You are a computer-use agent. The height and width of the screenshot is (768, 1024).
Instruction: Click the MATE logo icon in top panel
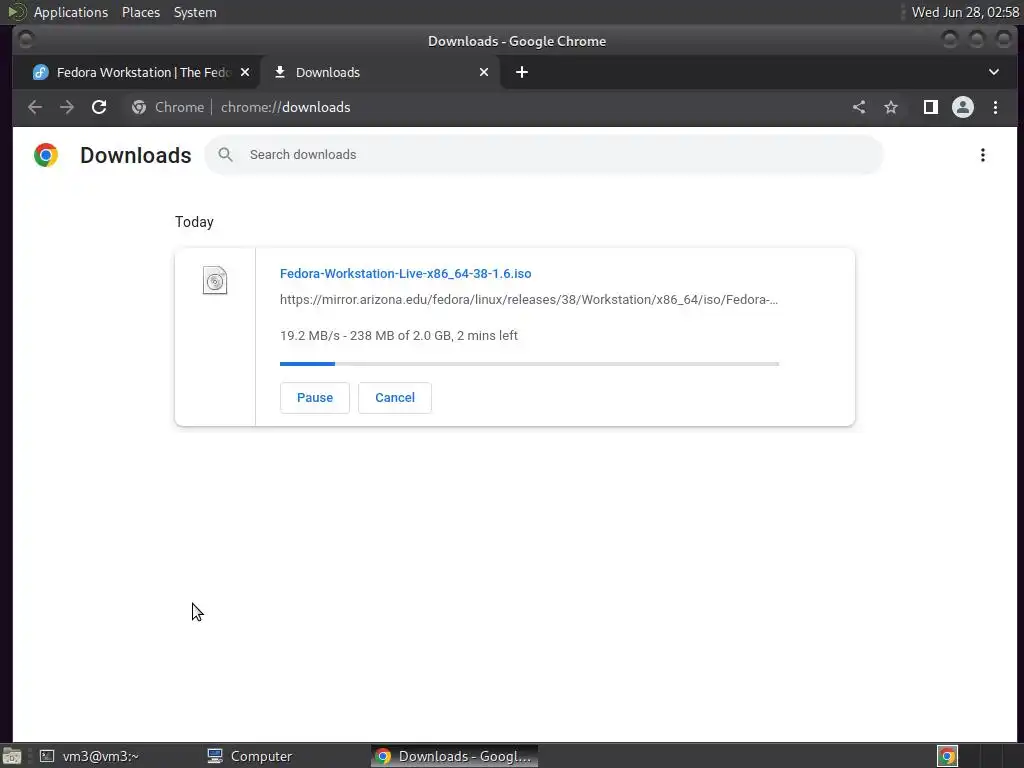coord(16,12)
